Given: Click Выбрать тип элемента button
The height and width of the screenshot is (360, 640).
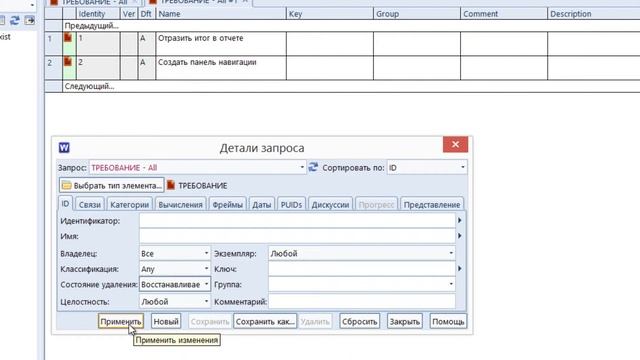Looking at the screenshot, I should (x=111, y=185).
